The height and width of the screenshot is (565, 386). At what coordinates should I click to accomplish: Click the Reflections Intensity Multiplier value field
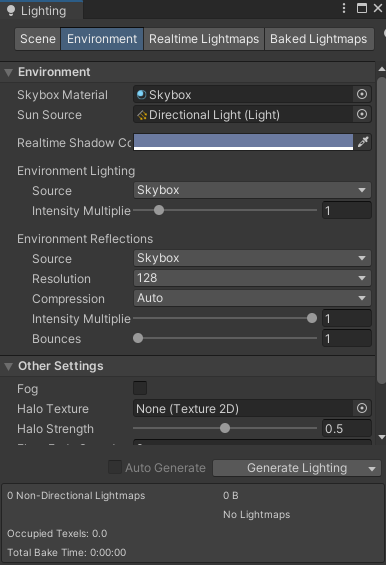coord(346,319)
